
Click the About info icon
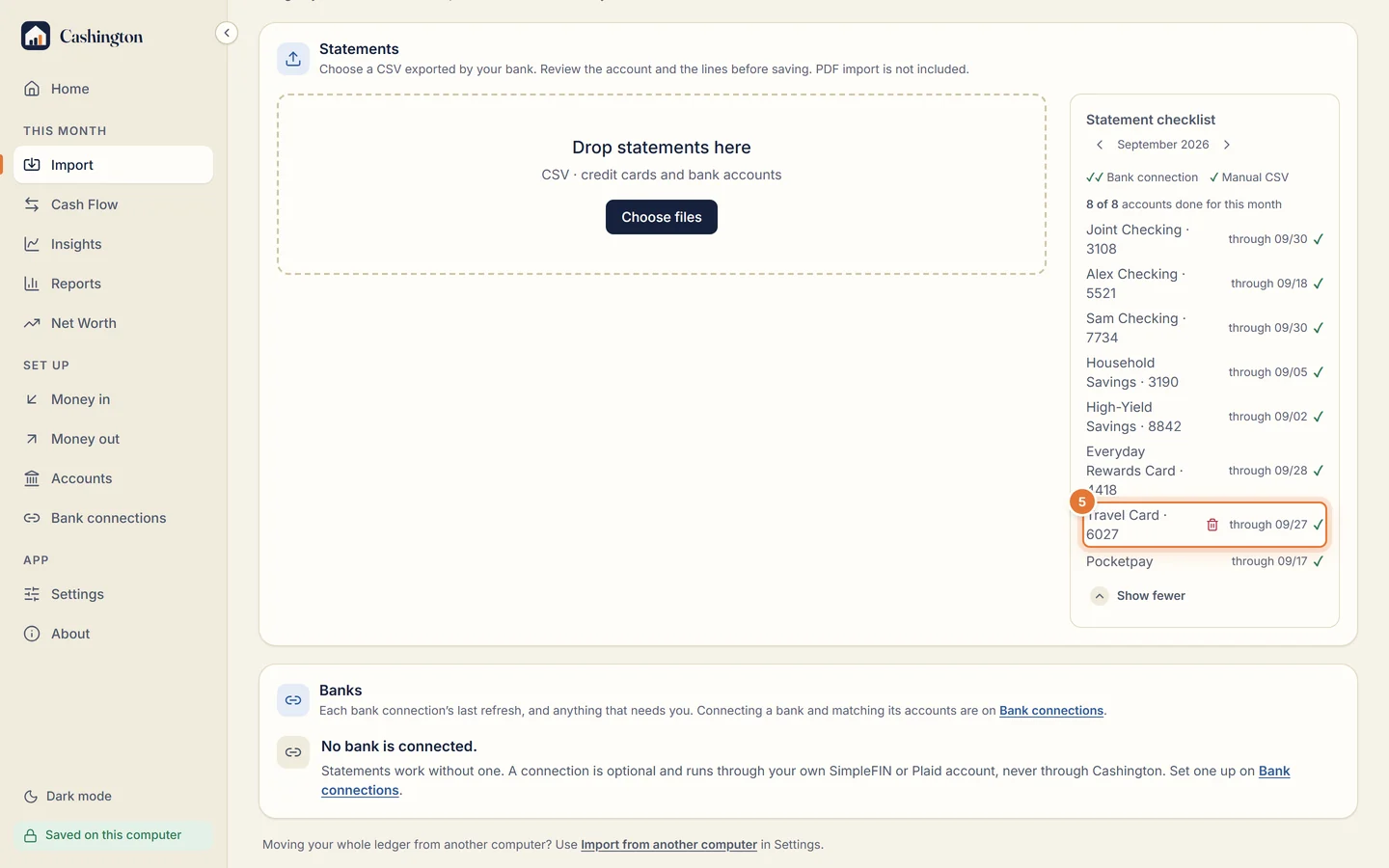pos(32,634)
